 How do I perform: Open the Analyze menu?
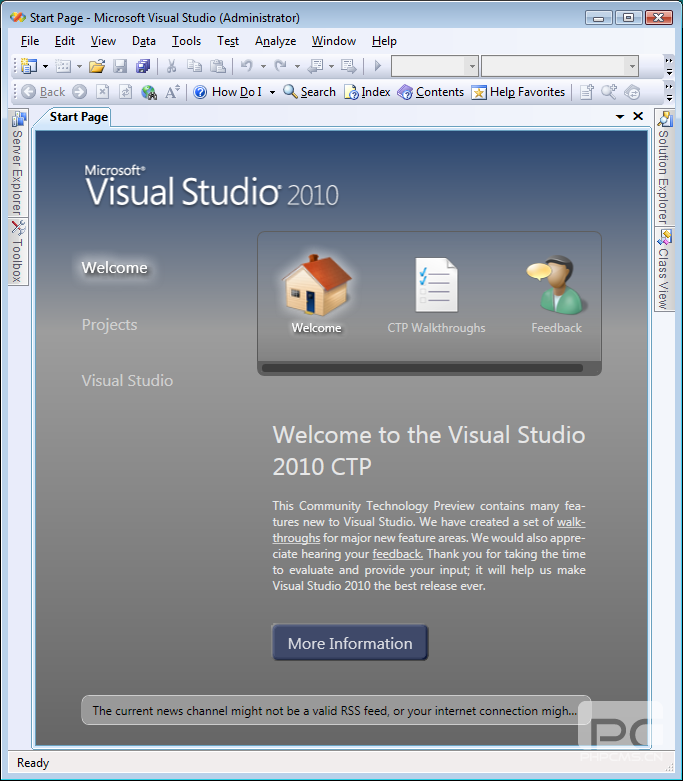click(x=275, y=41)
